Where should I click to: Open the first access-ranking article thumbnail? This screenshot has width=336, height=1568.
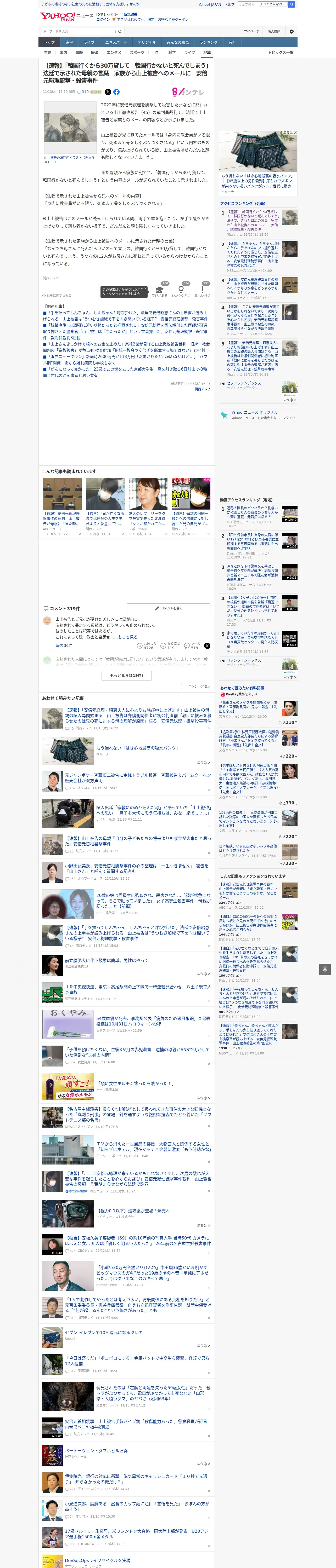[290, 218]
